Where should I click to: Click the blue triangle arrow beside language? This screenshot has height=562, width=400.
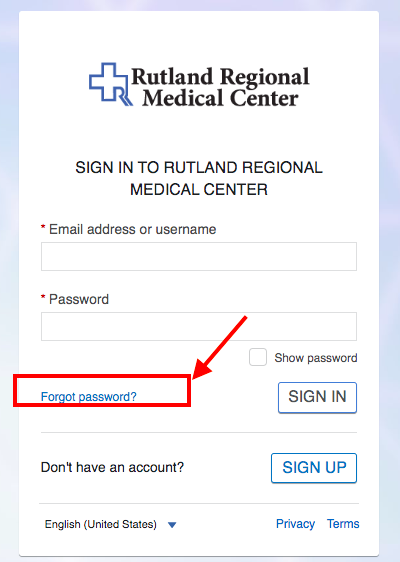172,525
